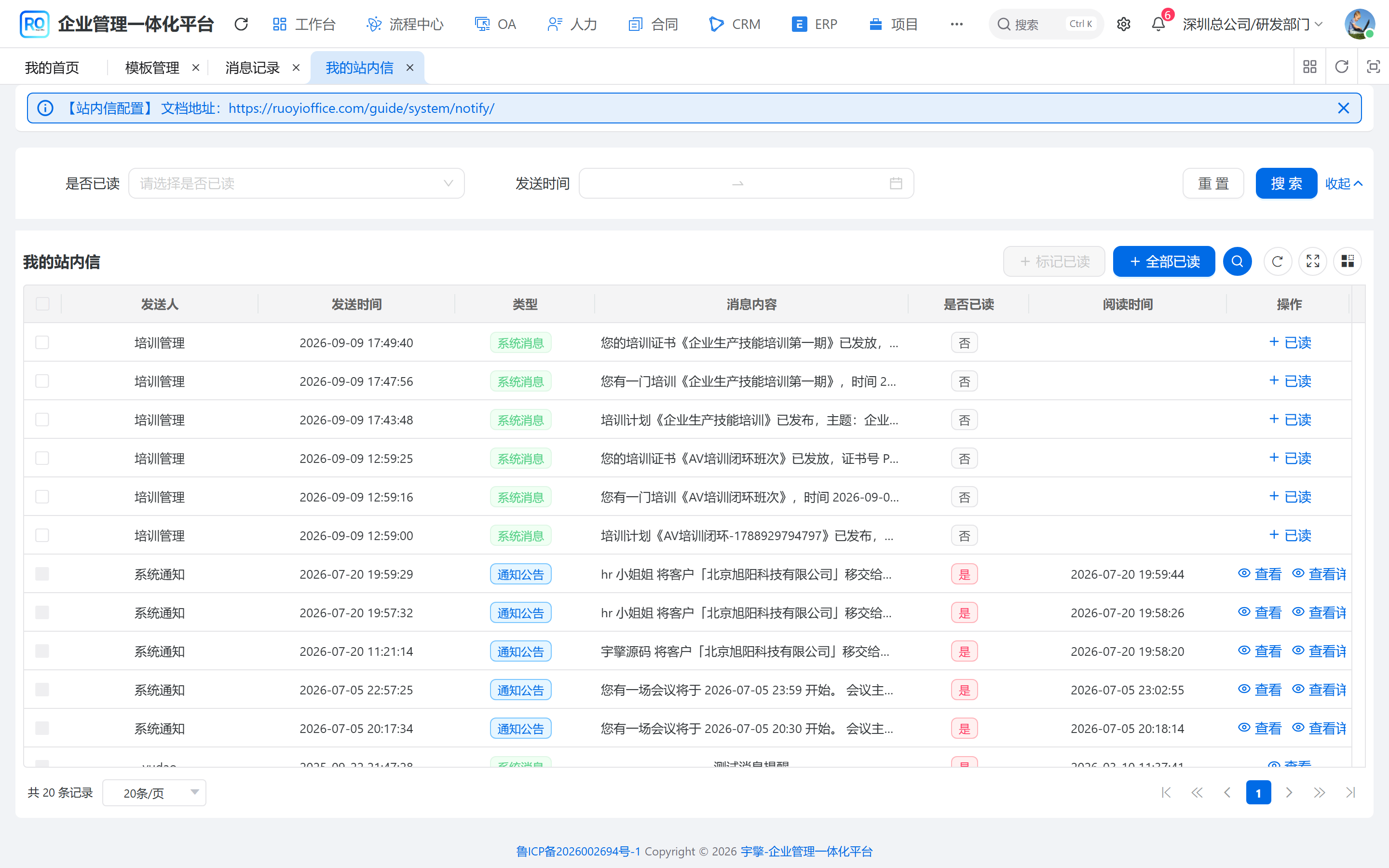The width and height of the screenshot is (1389, 868).
Task: Click the user avatar picture
Action: click(1359, 24)
